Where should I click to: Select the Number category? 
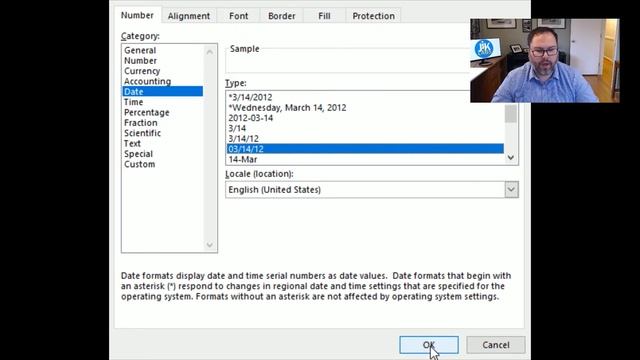162,60
